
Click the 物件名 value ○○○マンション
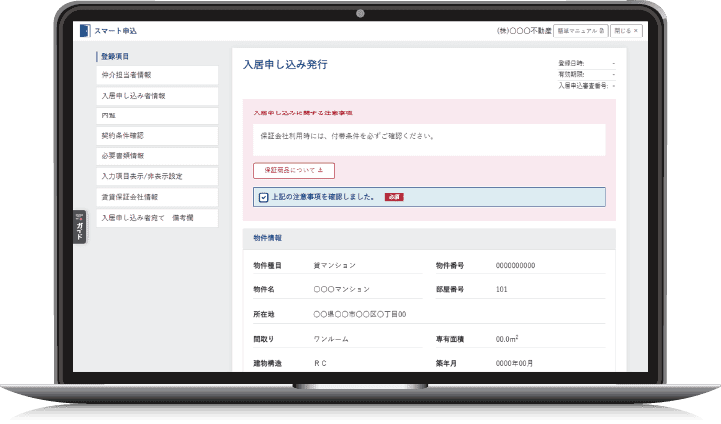click(x=341, y=290)
